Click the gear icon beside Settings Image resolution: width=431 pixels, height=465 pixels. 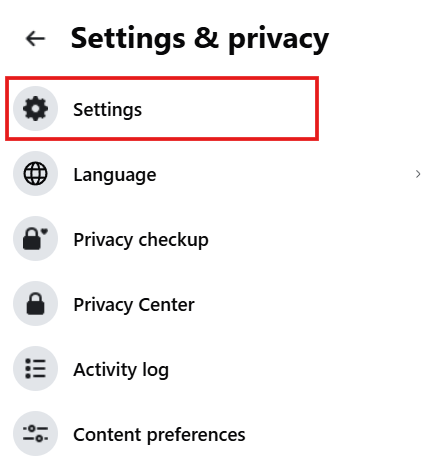coord(35,109)
